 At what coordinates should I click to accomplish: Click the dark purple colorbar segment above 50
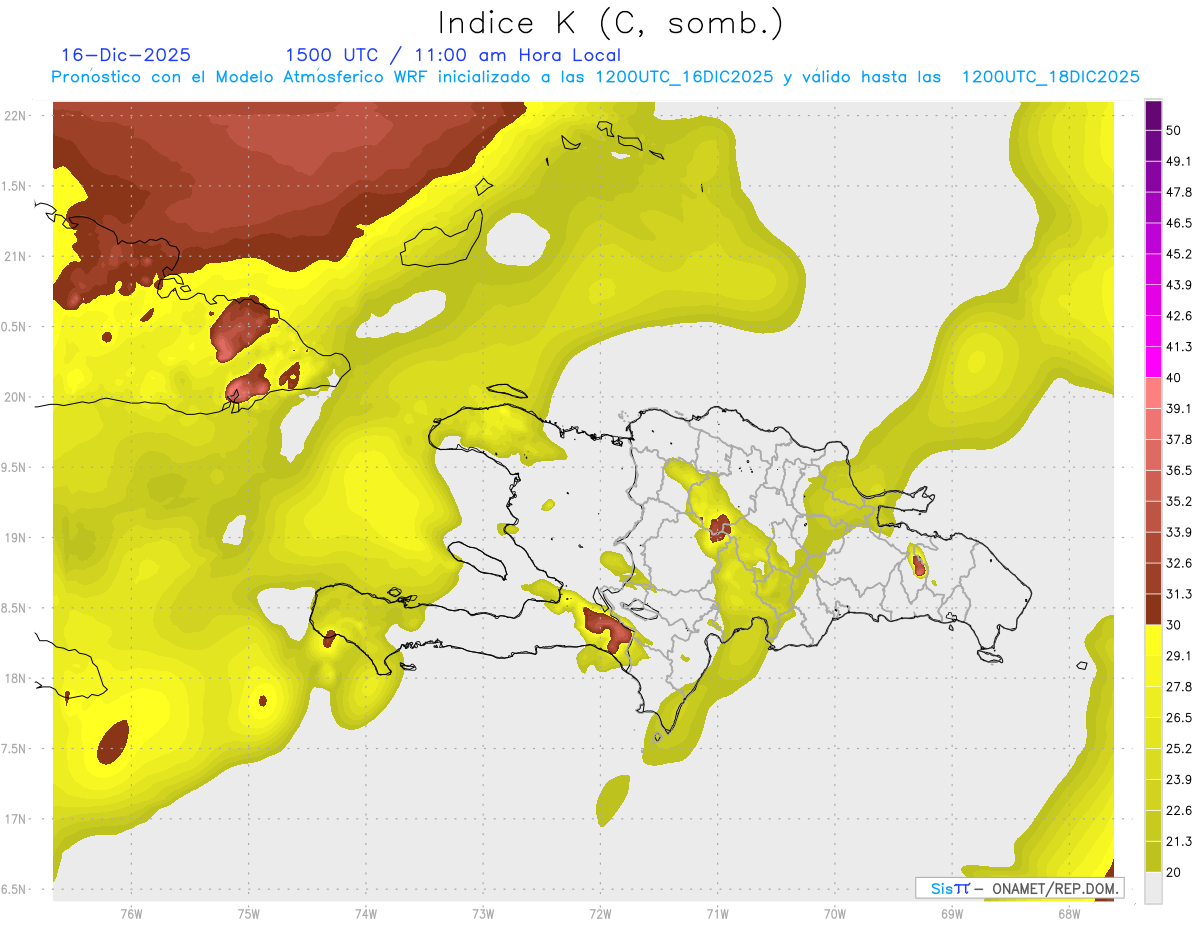1154,115
